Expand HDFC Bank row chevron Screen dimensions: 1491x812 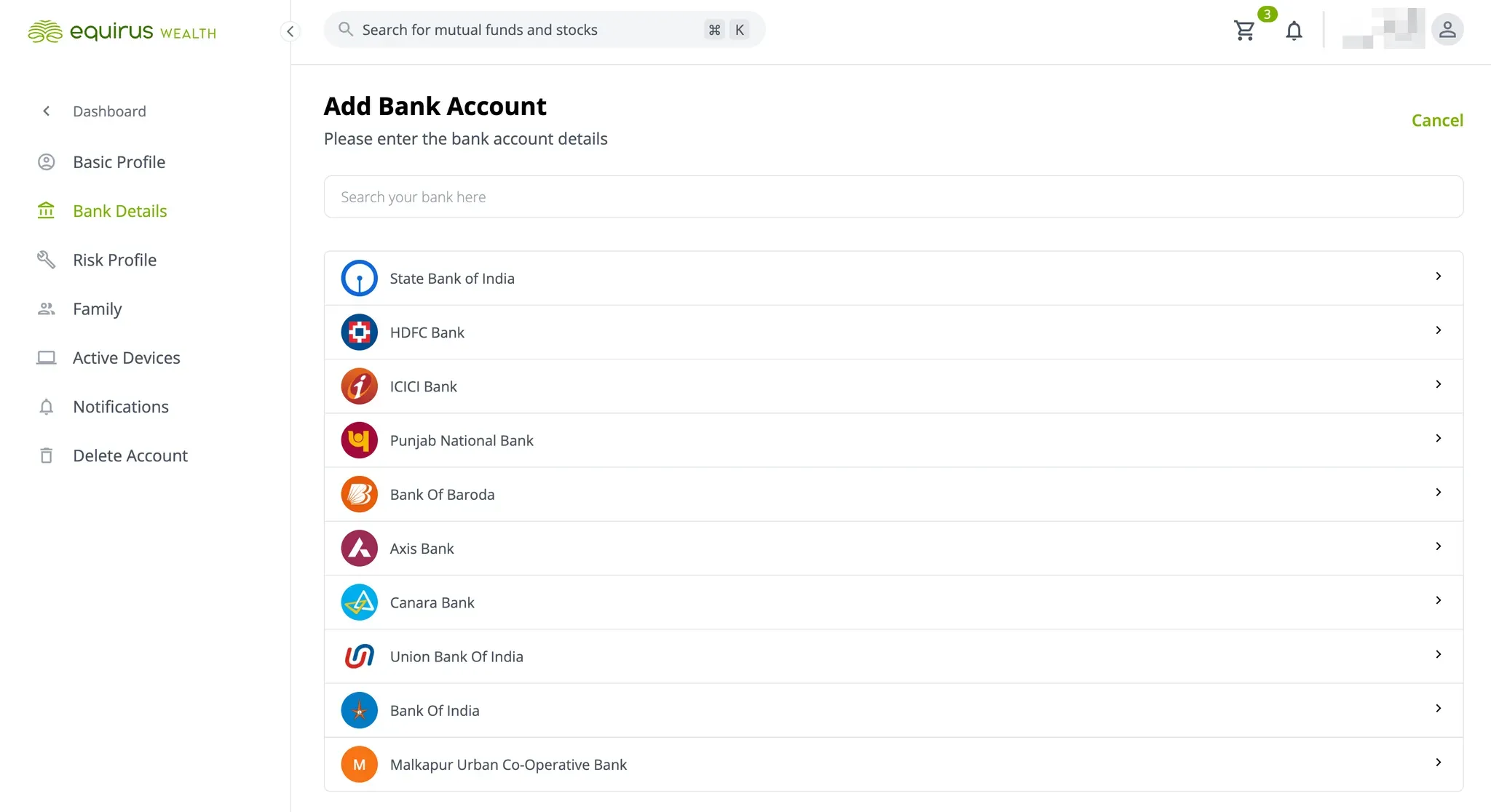(x=1439, y=330)
